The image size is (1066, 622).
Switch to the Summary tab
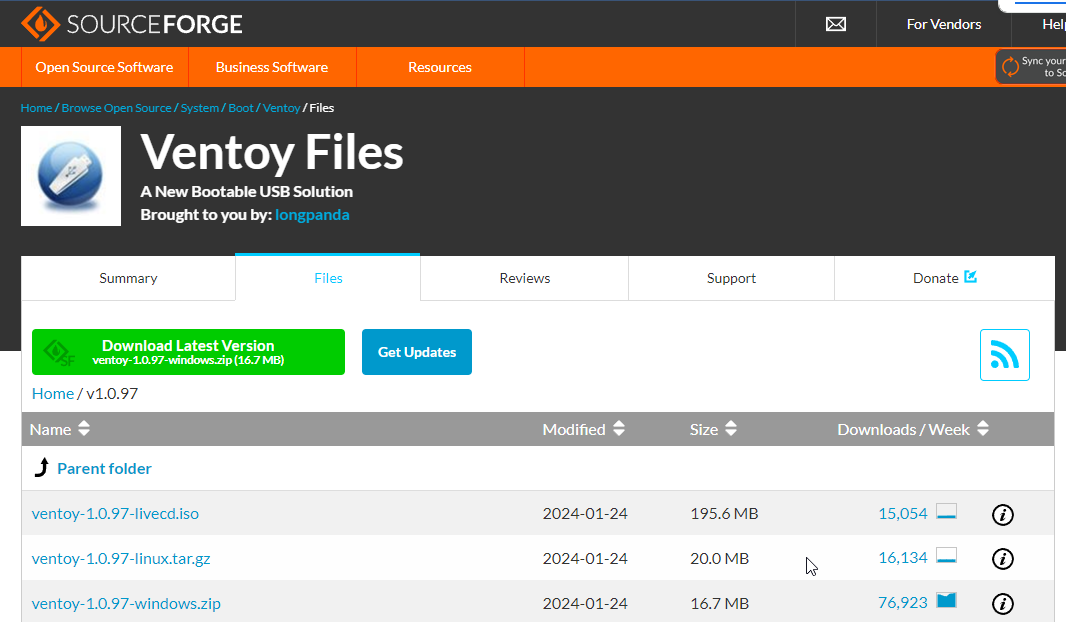pyautogui.click(x=128, y=278)
